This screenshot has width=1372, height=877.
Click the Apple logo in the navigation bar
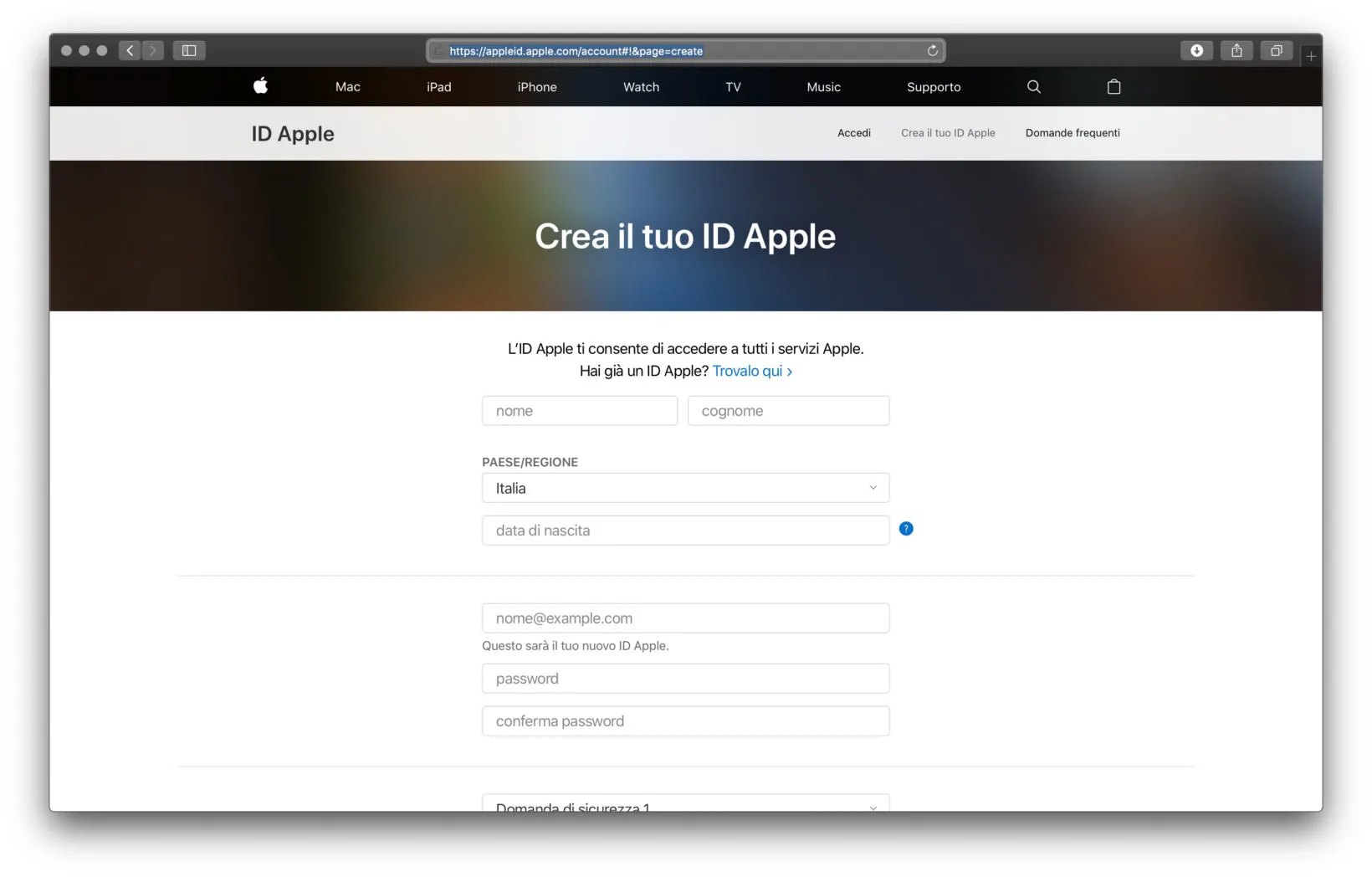pos(260,86)
